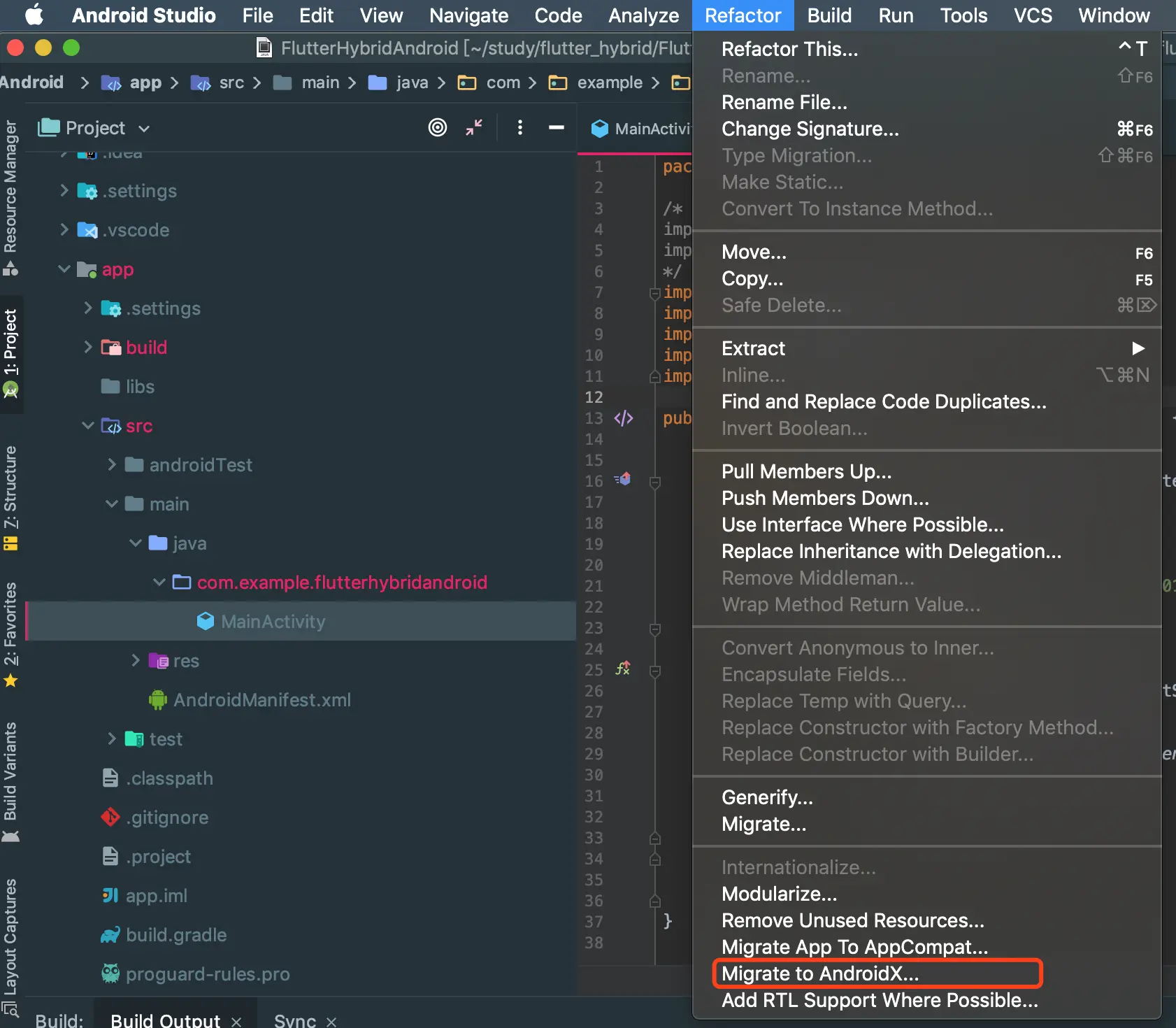Screen dimensions: 1176x1028
Task: Collapse the src folder
Action: (x=88, y=426)
